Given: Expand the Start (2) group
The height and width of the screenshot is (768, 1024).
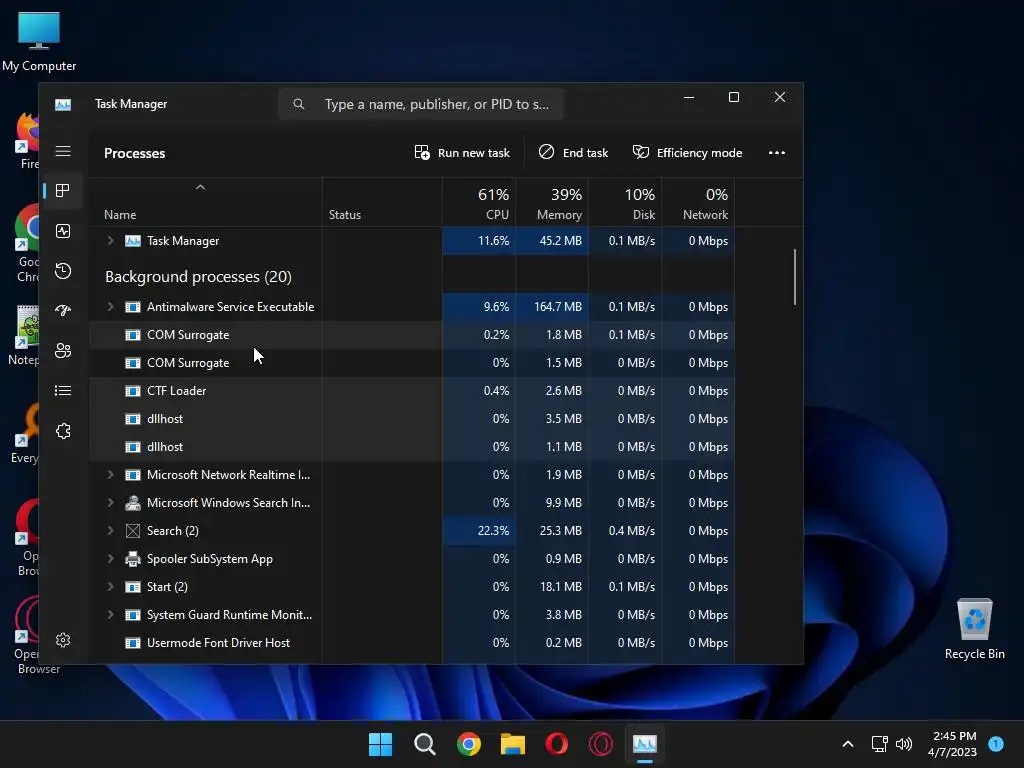Looking at the screenshot, I should click(x=110, y=587).
